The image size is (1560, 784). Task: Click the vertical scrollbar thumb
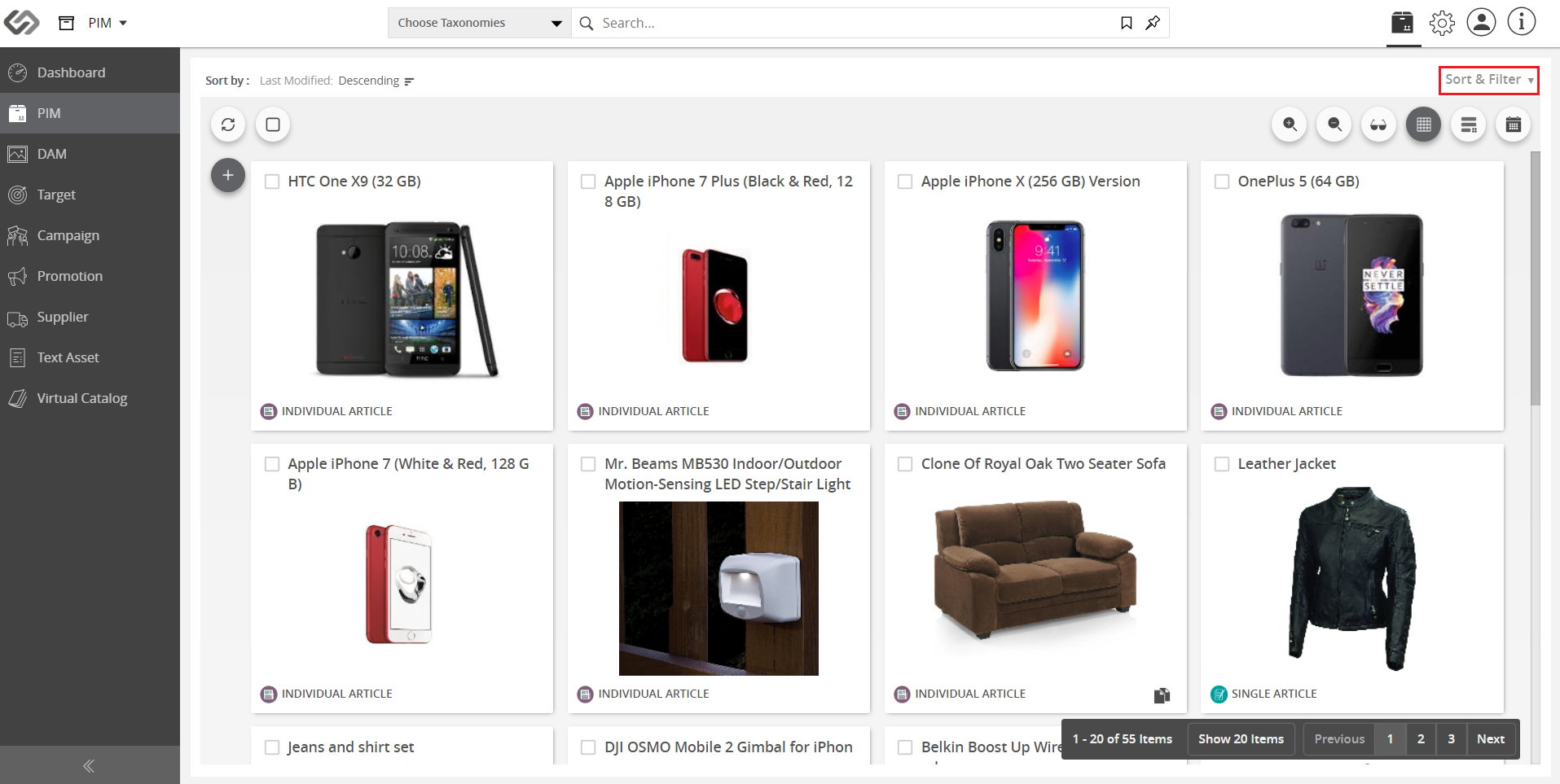click(1535, 278)
